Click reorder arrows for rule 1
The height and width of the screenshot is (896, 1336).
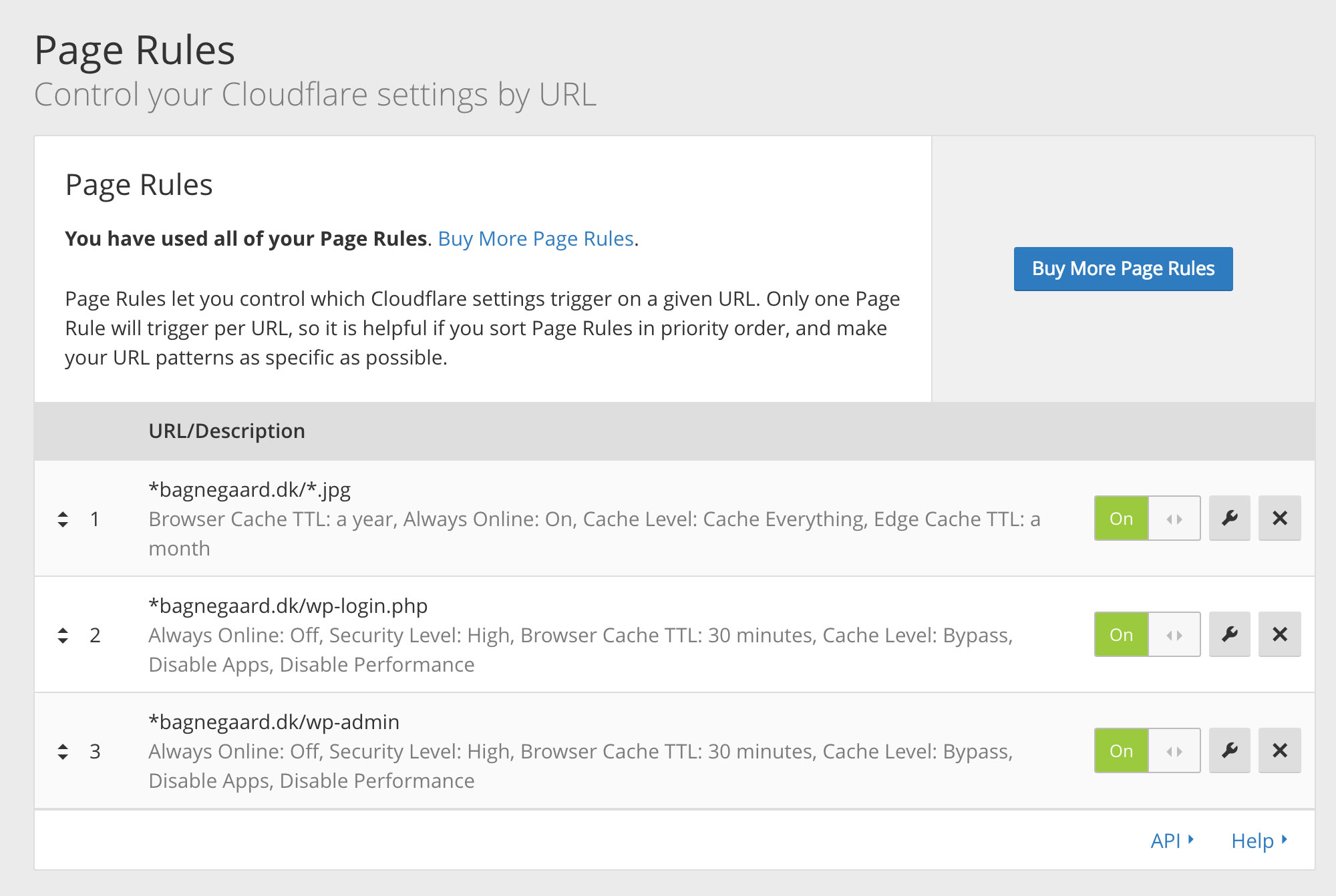tap(63, 519)
